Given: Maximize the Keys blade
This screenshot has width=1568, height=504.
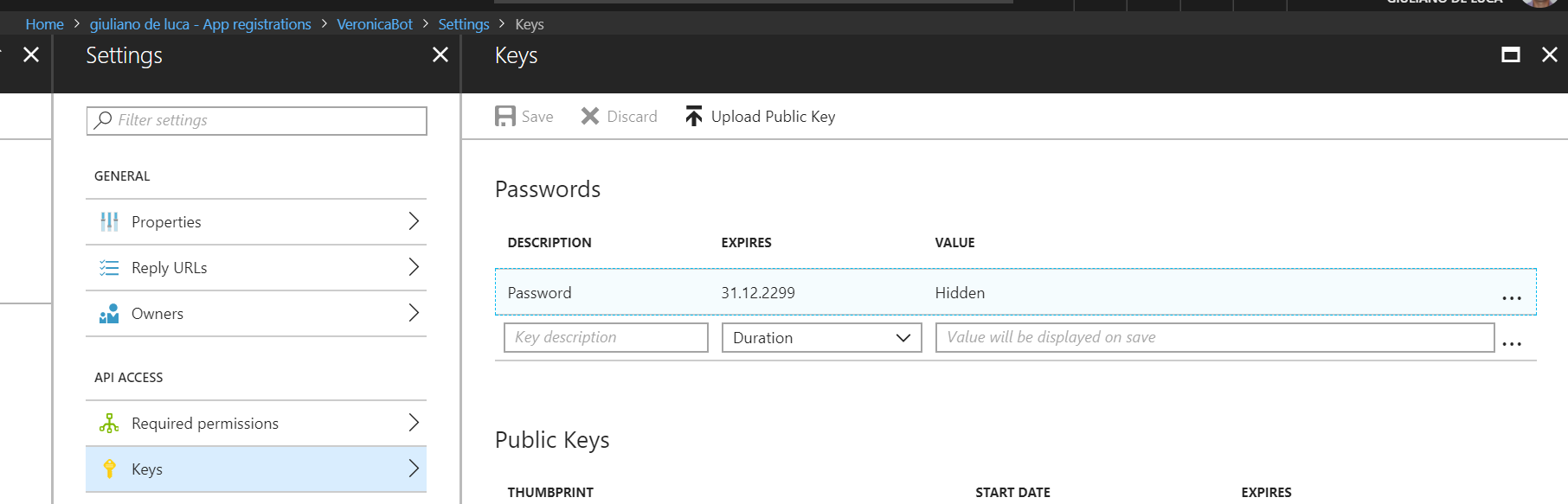Looking at the screenshot, I should (1511, 54).
